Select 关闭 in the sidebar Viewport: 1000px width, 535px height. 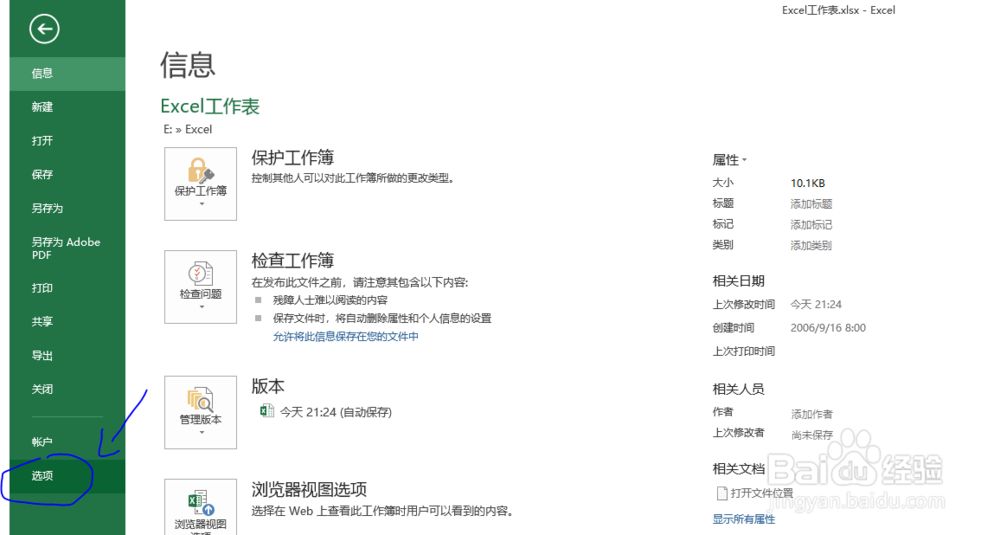point(68,390)
